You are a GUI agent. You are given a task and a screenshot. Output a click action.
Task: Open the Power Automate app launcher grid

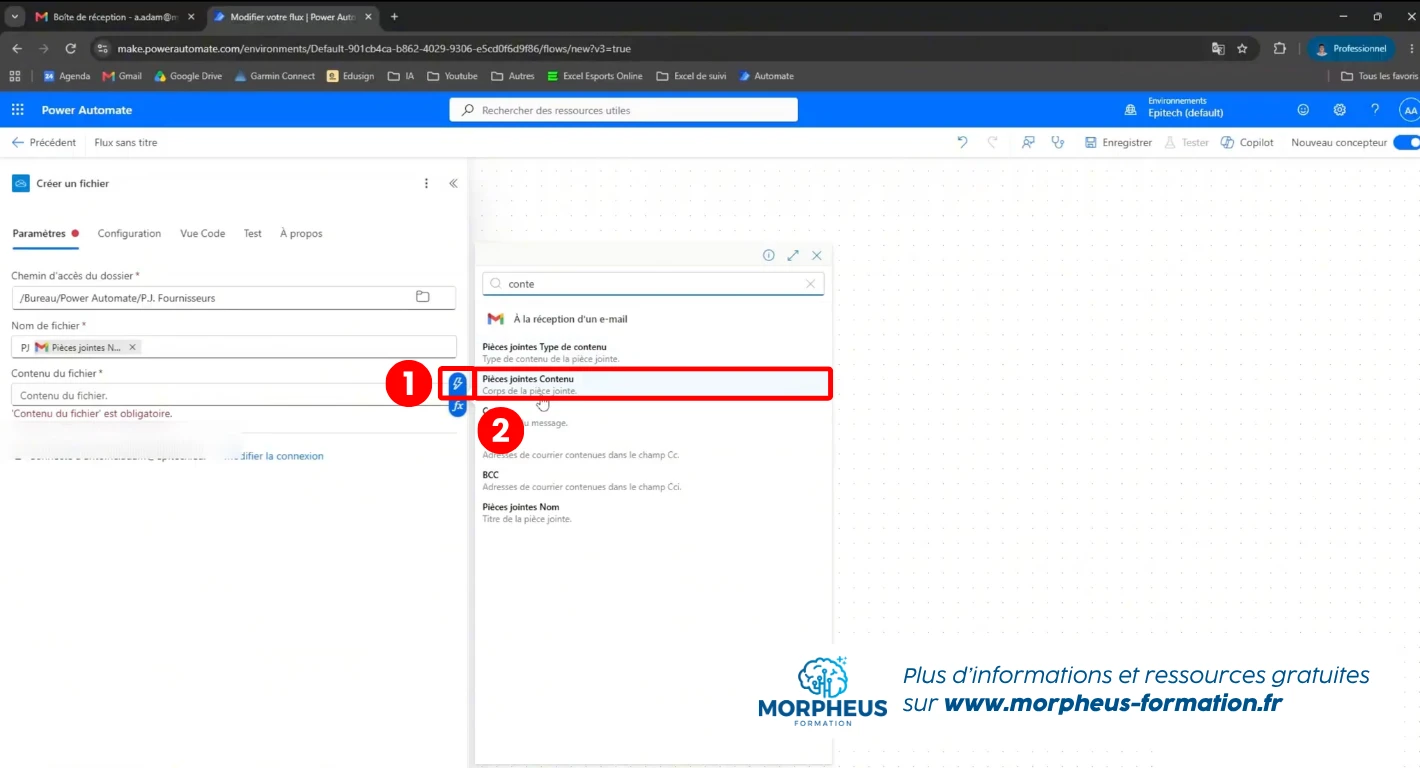click(x=18, y=110)
